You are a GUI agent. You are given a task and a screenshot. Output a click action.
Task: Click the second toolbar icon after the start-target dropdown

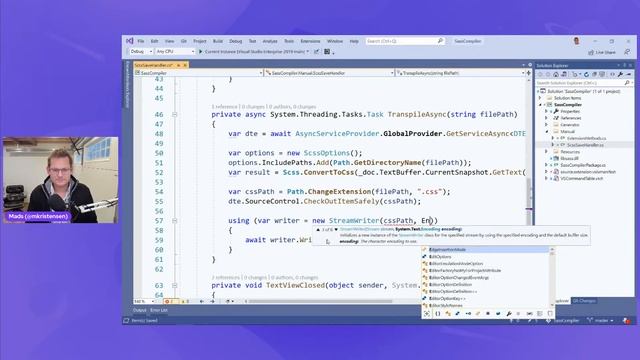pyautogui.click(x=327, y=52)
